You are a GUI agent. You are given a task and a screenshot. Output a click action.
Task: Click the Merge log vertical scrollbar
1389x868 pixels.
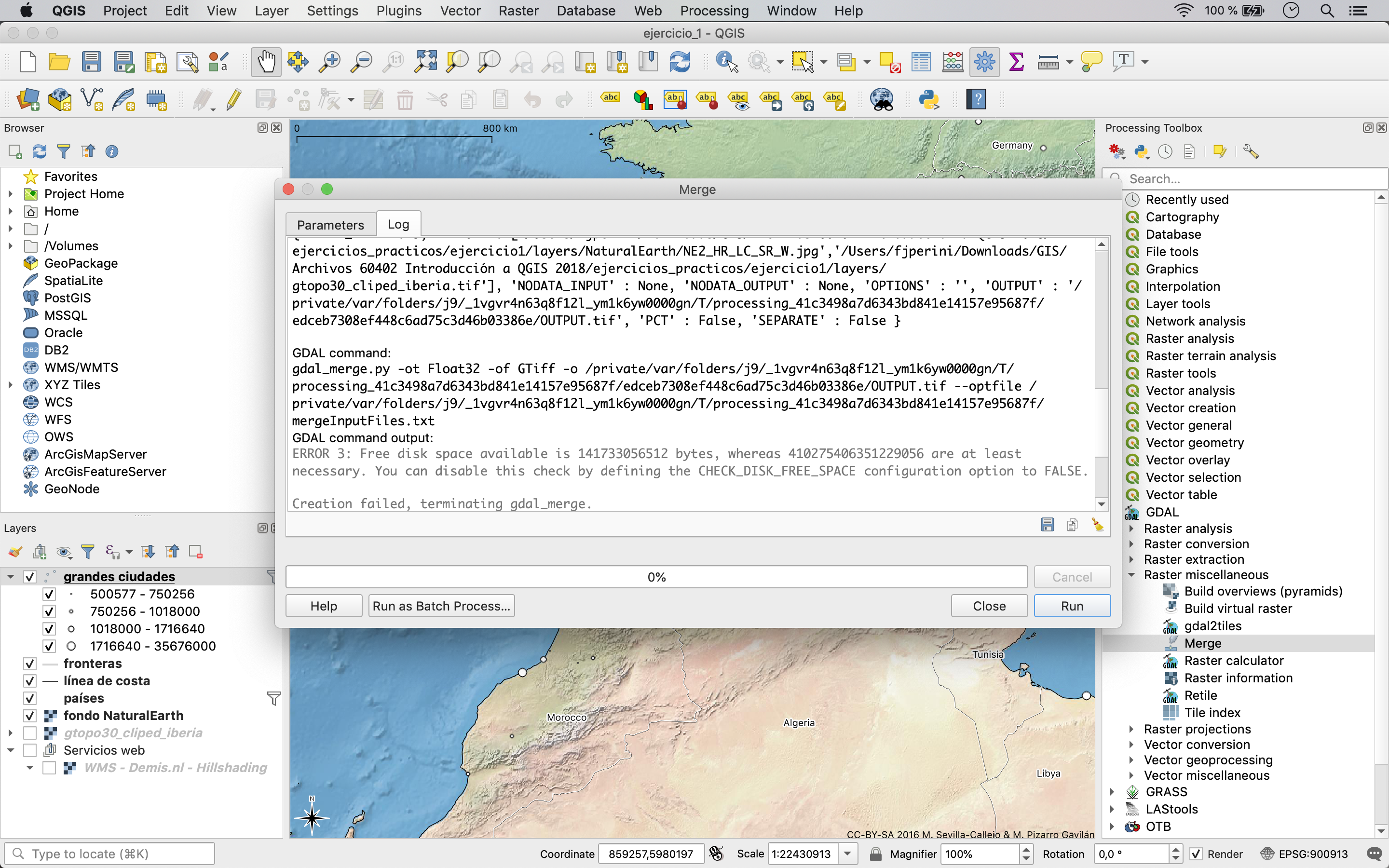(x=1101, y=373)
